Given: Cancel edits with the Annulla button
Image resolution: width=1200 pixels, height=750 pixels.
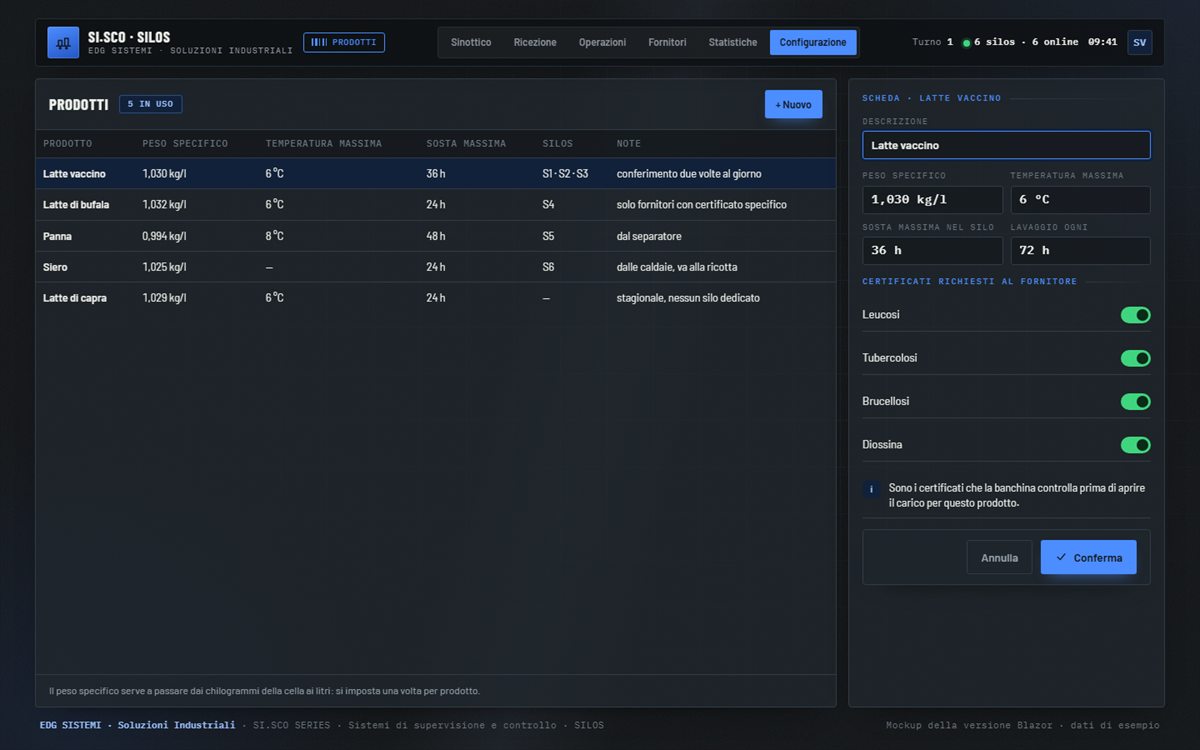Looking at the screenshot, I should [x=999, y=557].
